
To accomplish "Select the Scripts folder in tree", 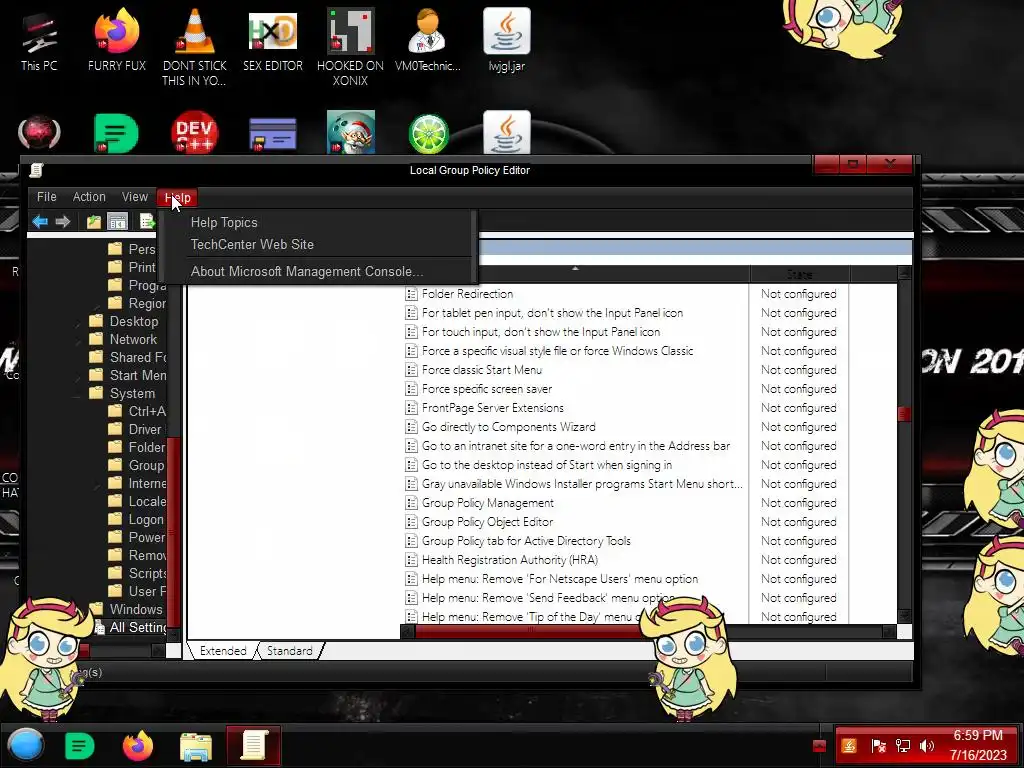I will pos(147,573).
